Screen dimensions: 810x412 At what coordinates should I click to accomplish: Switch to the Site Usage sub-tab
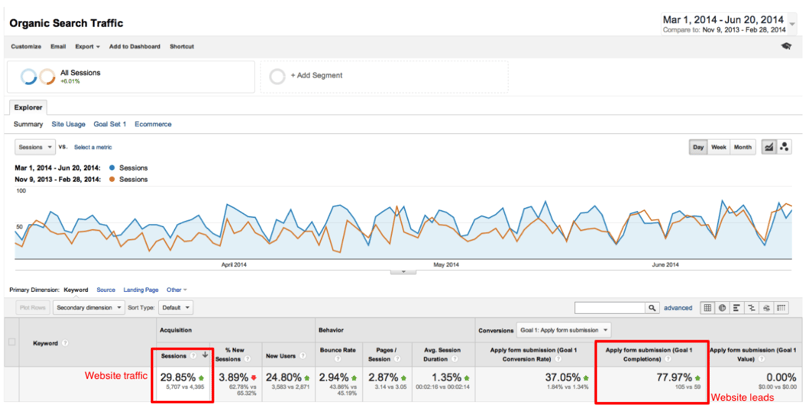point(68,124)
